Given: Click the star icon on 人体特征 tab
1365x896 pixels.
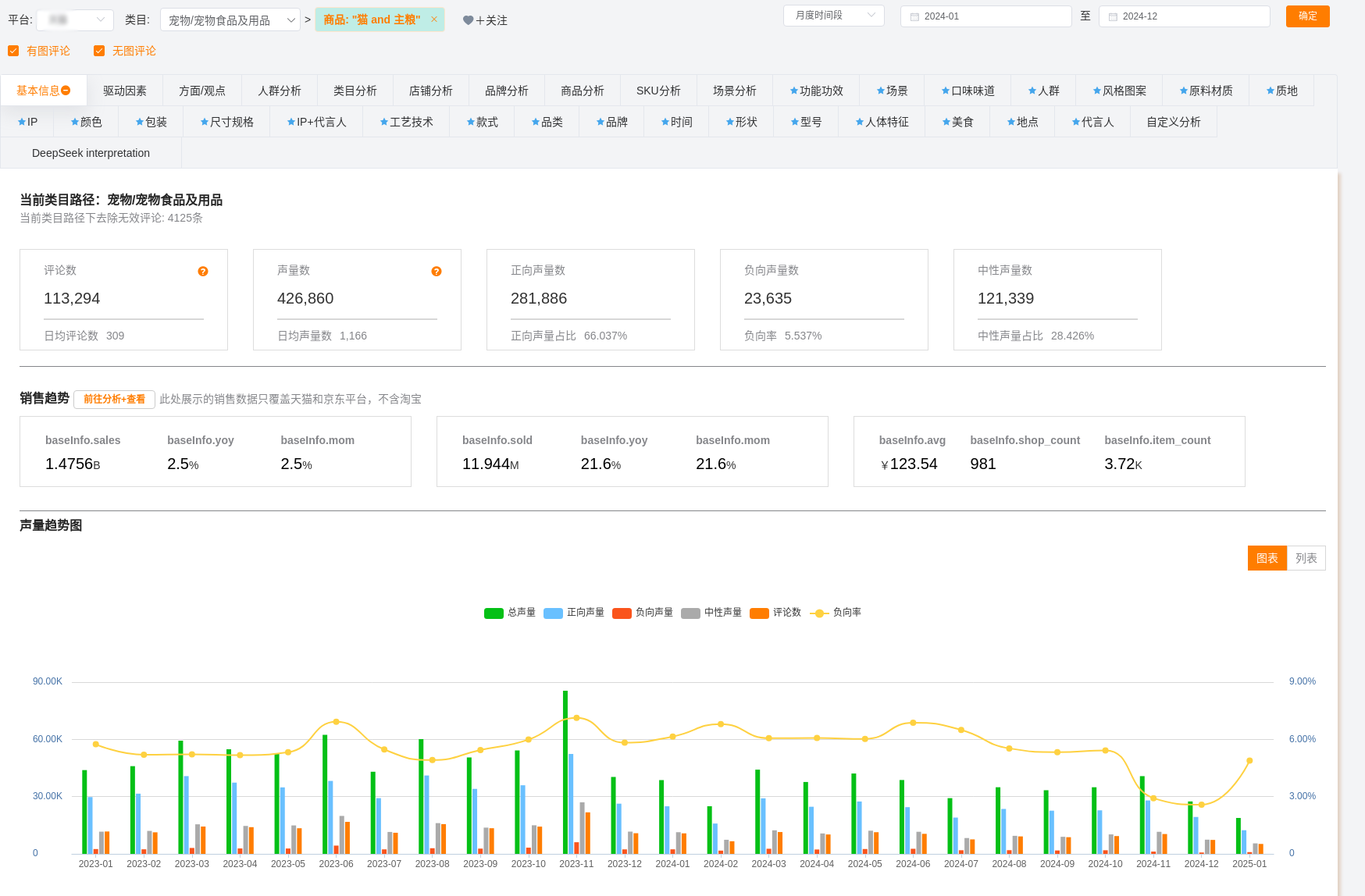Looking at the screenshot, I should 860,123.
